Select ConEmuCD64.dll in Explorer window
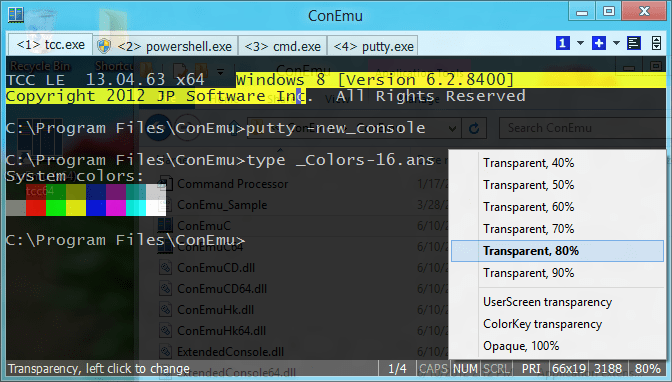This screenshot has height=382, width=672. (222, 289)
